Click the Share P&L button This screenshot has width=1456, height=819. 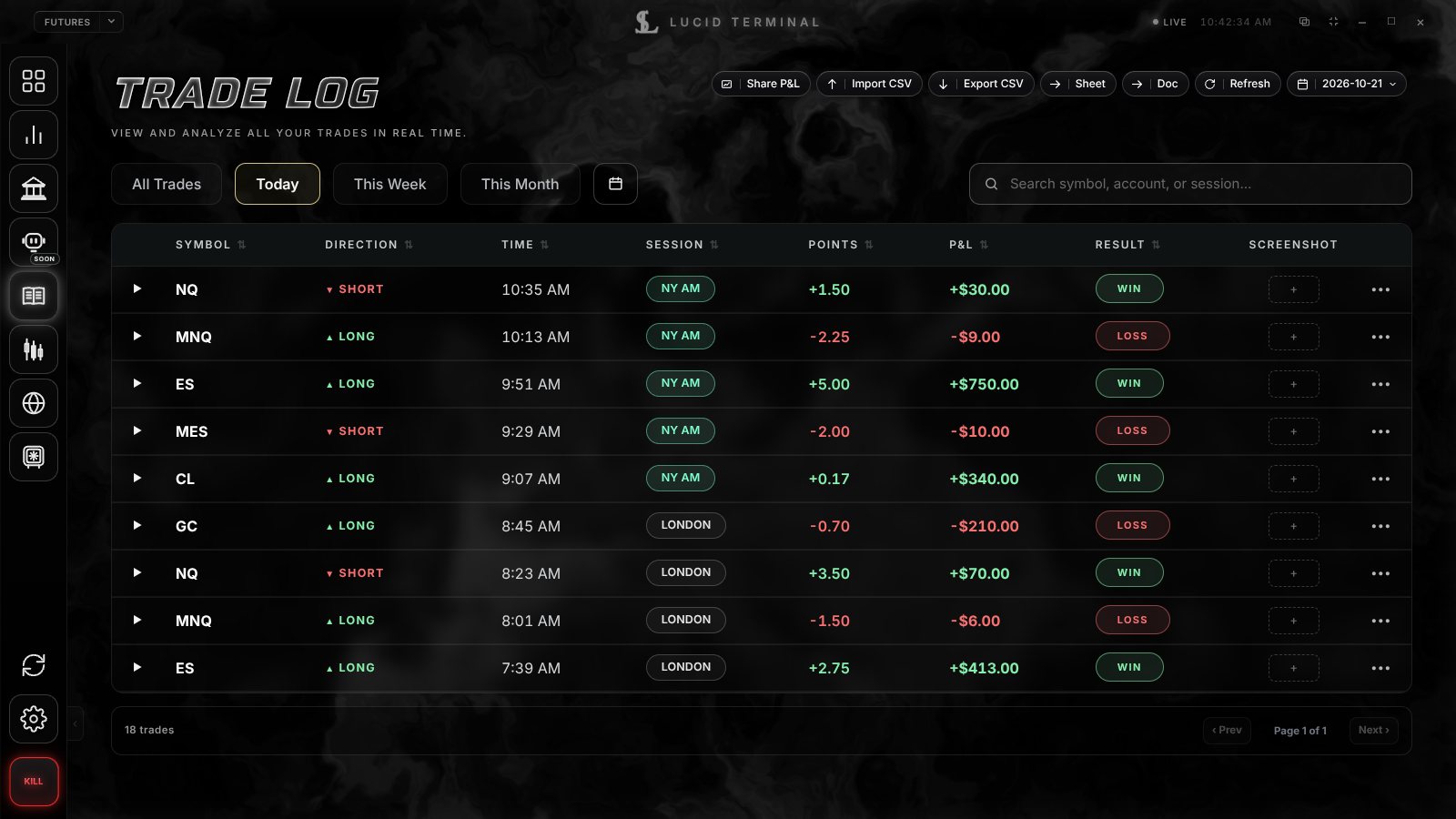tap(761, 84)
